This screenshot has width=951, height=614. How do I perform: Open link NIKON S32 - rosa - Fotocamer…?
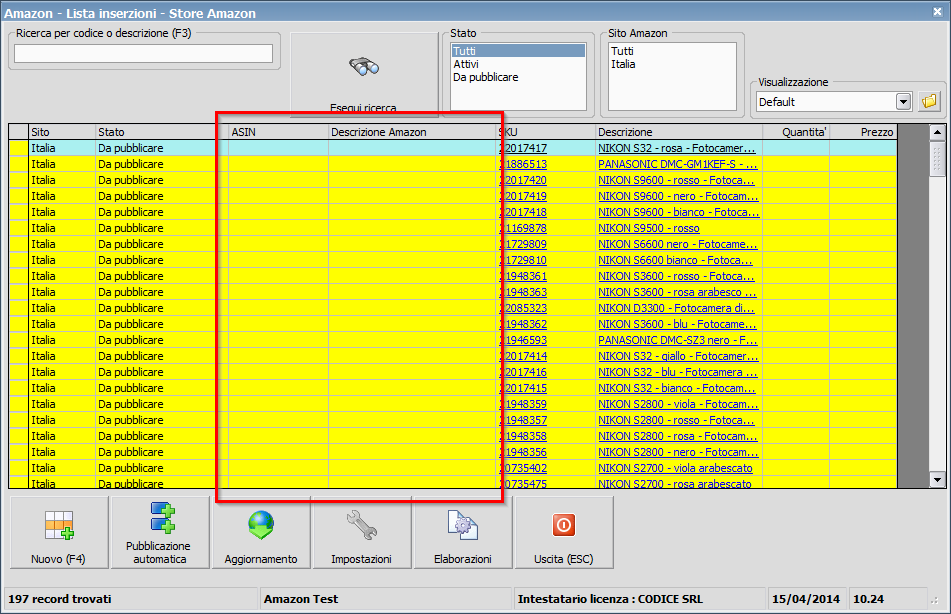(x=676, y=148)
